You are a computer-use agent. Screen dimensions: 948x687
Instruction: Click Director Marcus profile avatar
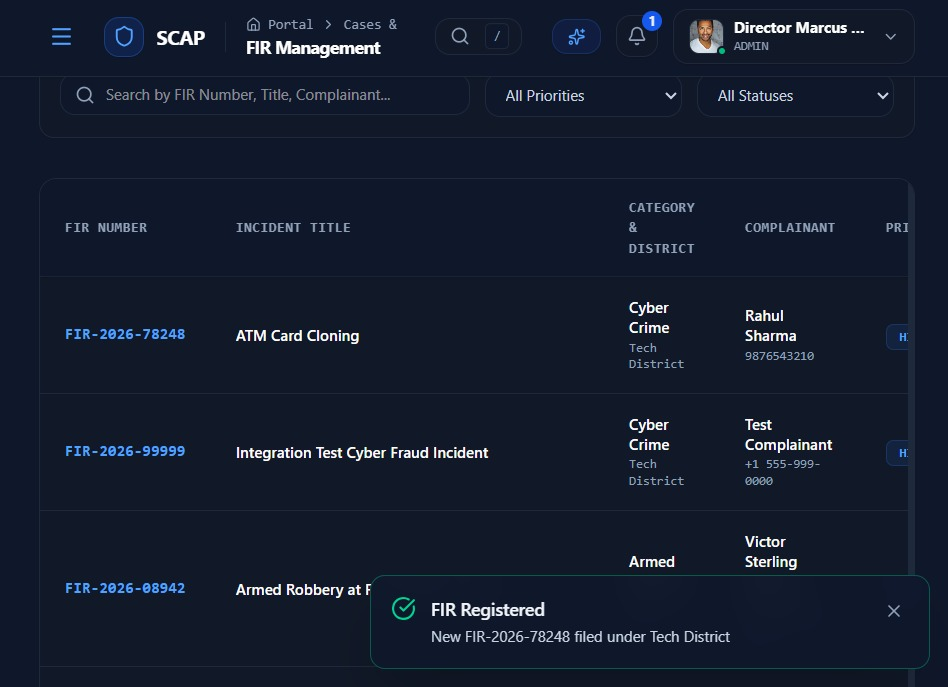pyautogui.click(x=706, y=36)
